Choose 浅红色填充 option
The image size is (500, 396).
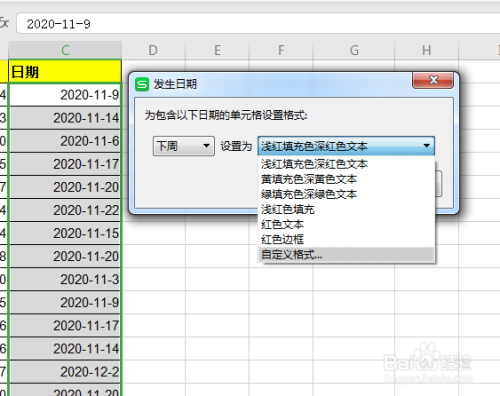point(346,209)
